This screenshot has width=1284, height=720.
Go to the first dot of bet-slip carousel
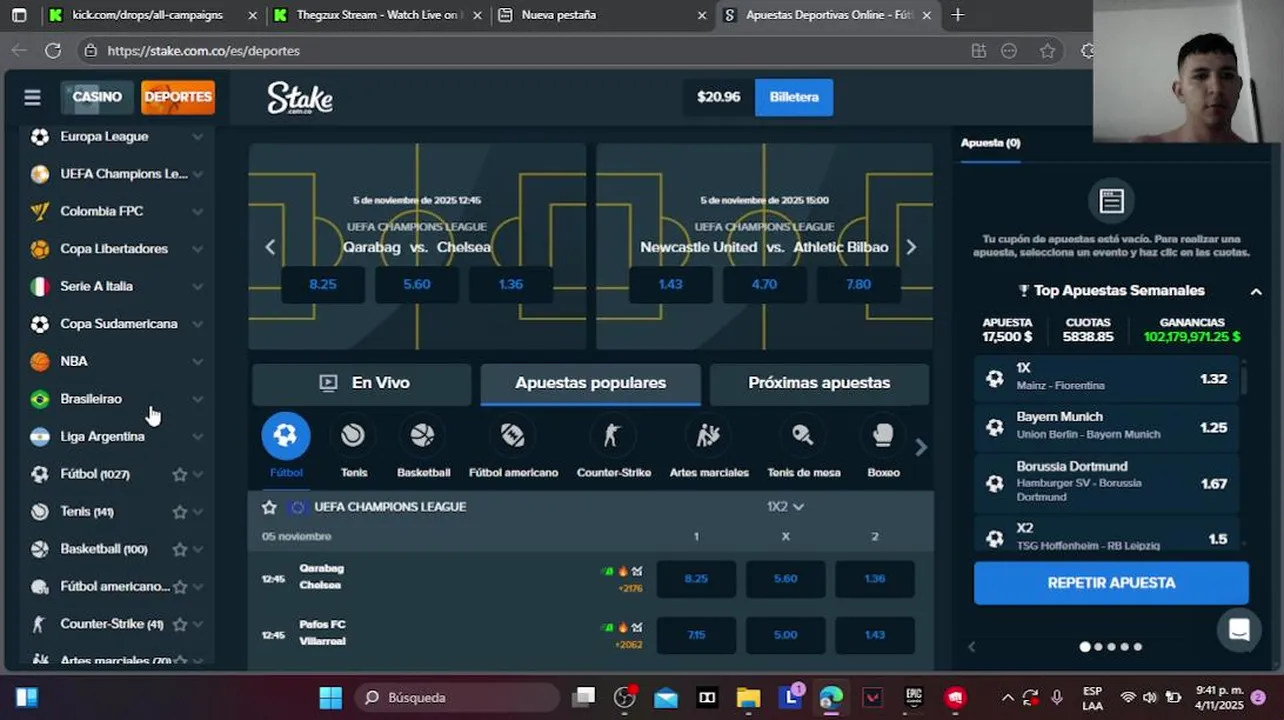tap(1085, 647)
